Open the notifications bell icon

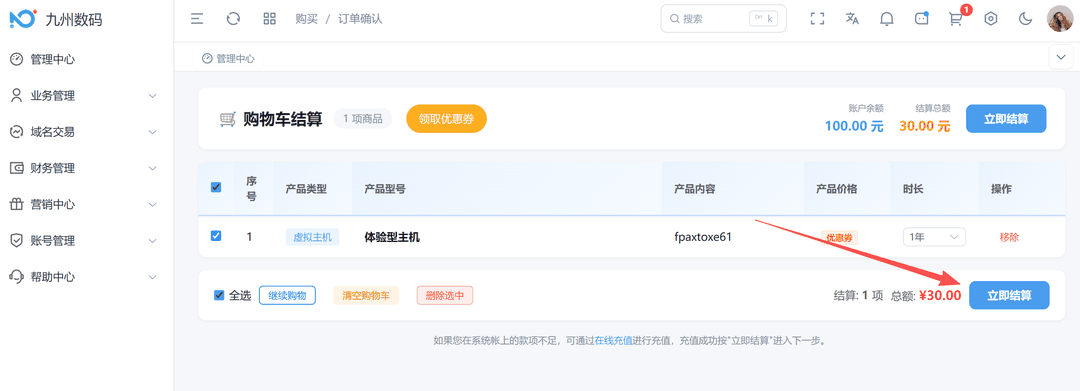click(887, 19)
